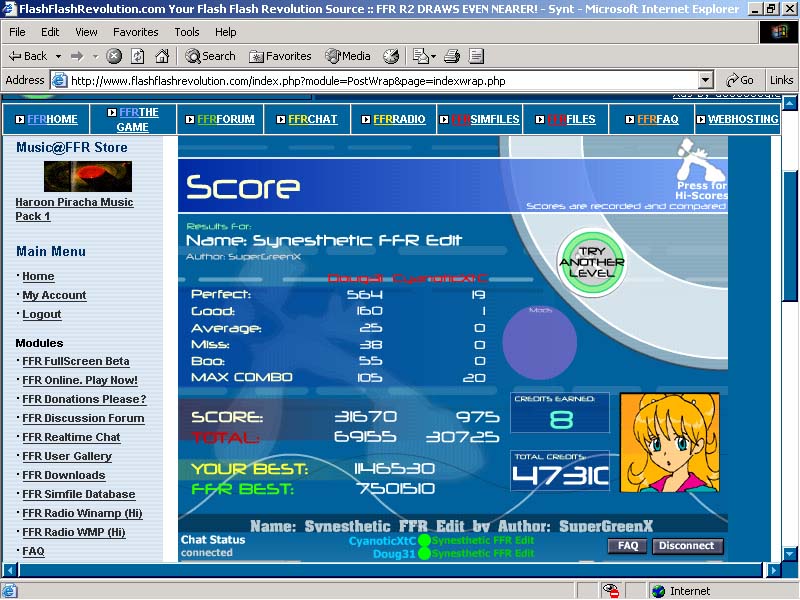The image size is (800, 600).
Task: Expand the Forward button history dropdown
Action: [x=95, y=57]
